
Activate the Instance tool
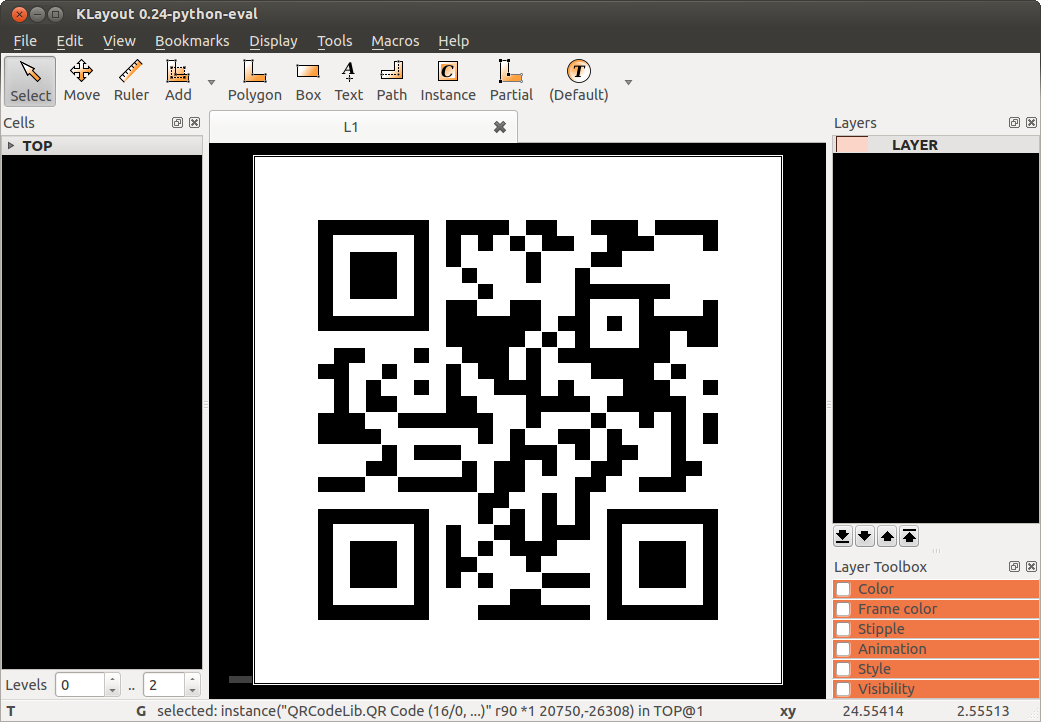tap(447, 81)
